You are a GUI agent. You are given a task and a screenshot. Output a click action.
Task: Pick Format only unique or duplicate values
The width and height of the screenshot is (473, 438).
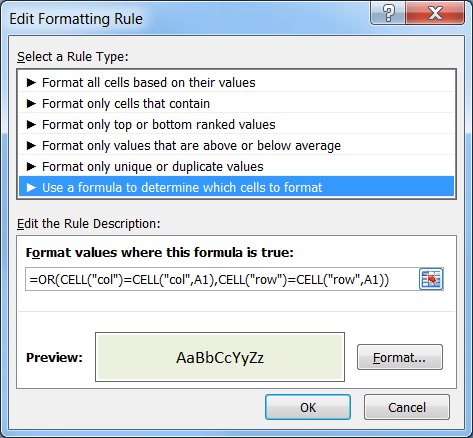pyautogui.click(x=236, y=166)
